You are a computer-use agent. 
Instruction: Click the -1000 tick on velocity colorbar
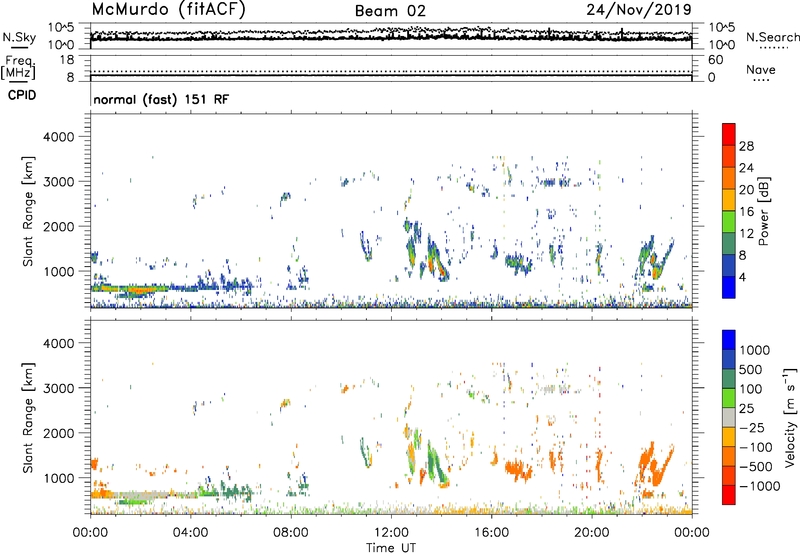(x=759, y=486)
